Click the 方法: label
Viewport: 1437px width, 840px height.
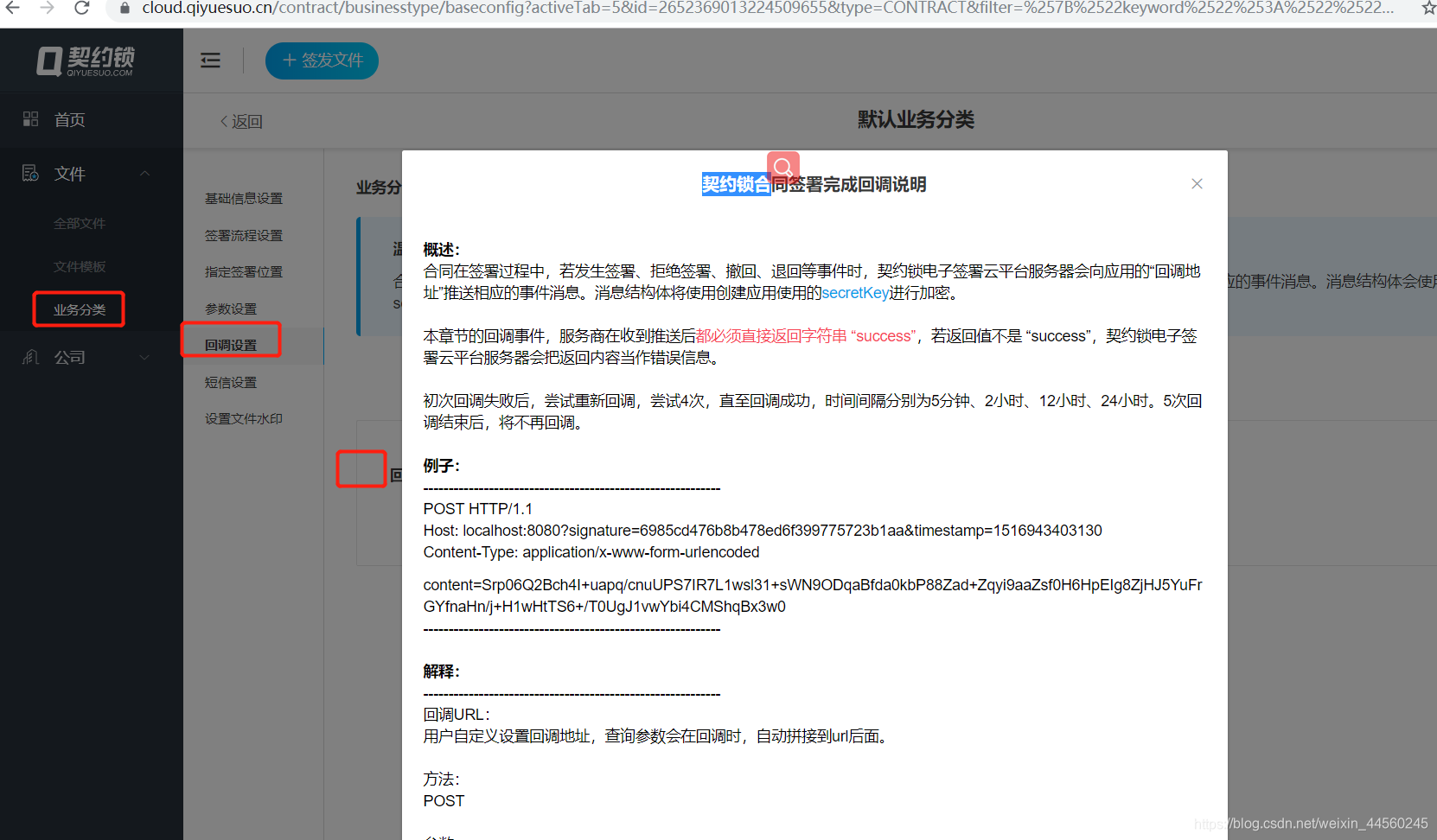click(442, 780)
